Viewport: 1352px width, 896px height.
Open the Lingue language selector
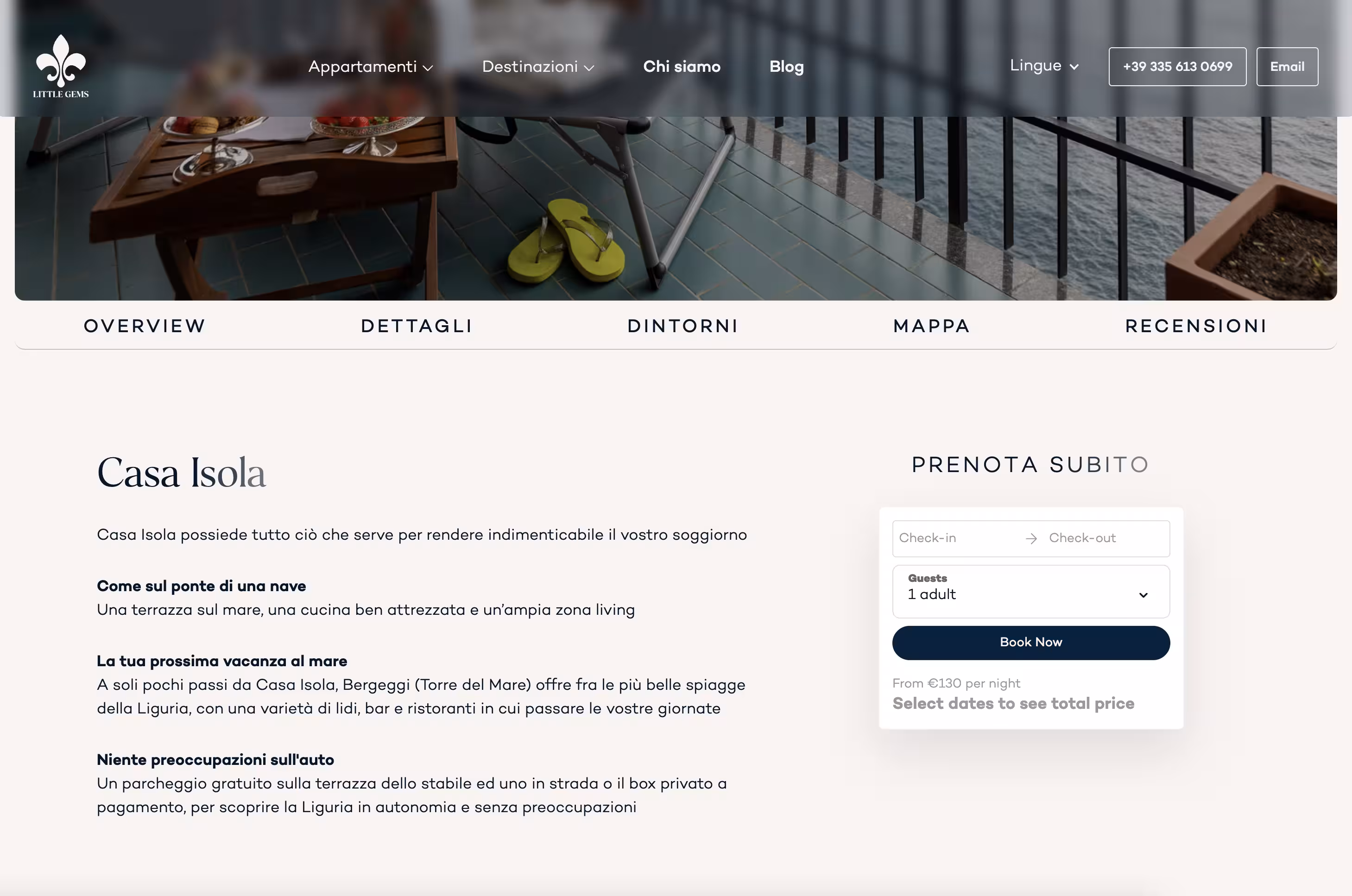point(1044,66)
